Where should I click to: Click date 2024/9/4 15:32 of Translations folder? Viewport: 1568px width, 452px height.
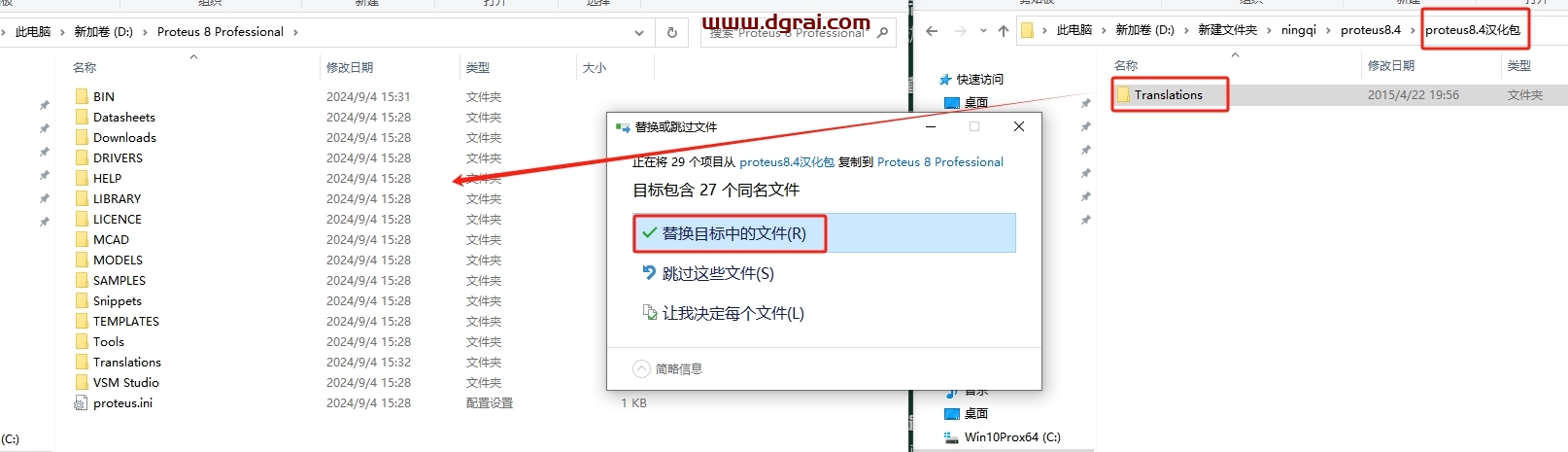368,362
